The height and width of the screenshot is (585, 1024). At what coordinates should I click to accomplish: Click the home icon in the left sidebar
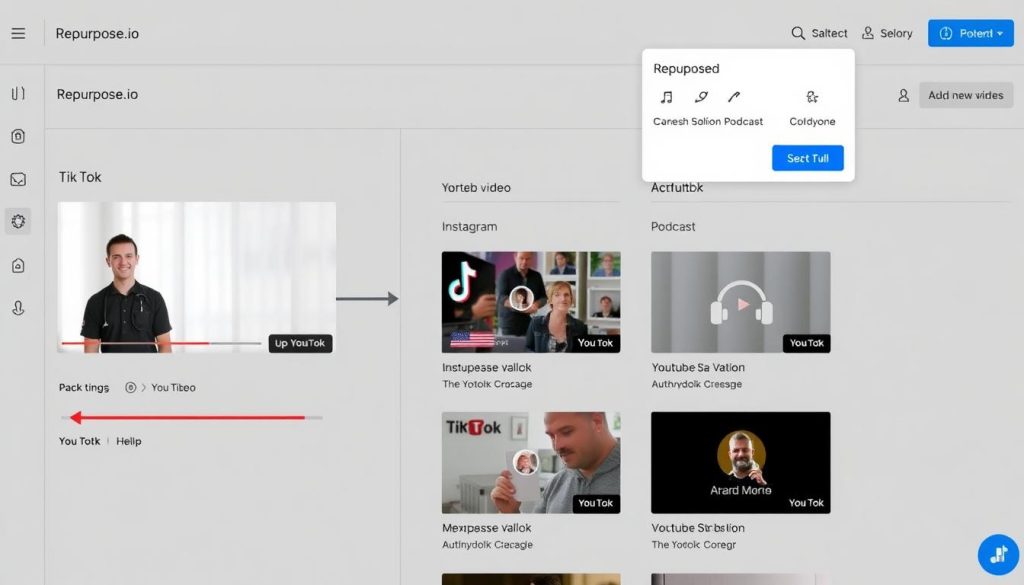pyautogui.click(x=18, y=265)
